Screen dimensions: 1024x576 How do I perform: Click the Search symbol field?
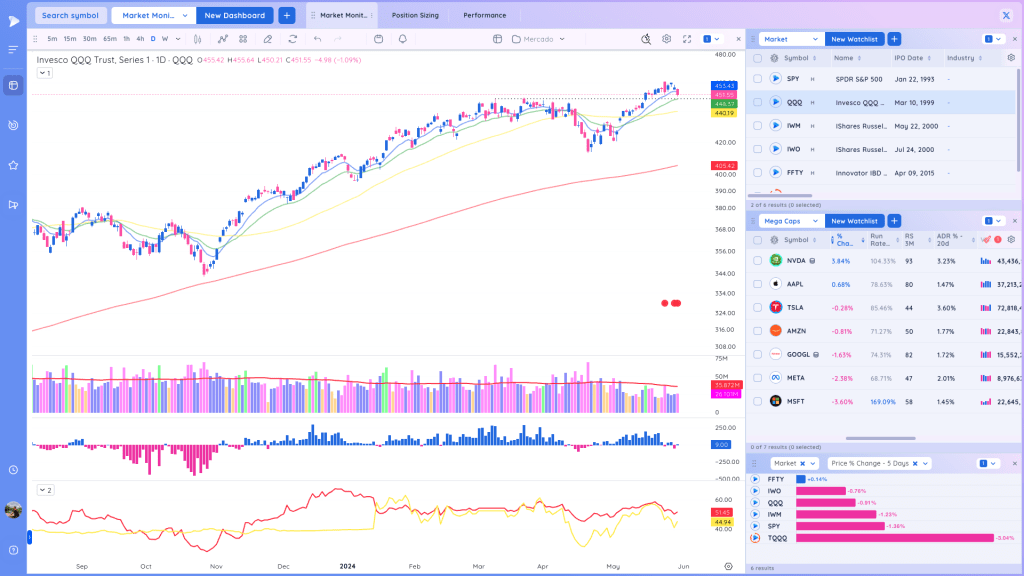[70, 15]
